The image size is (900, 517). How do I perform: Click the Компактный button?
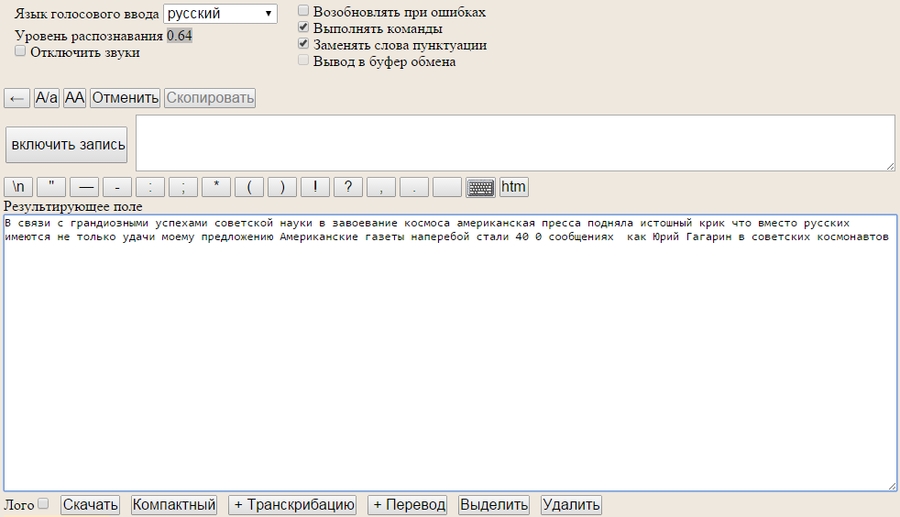pyautogui.click(x=174, y=505)
